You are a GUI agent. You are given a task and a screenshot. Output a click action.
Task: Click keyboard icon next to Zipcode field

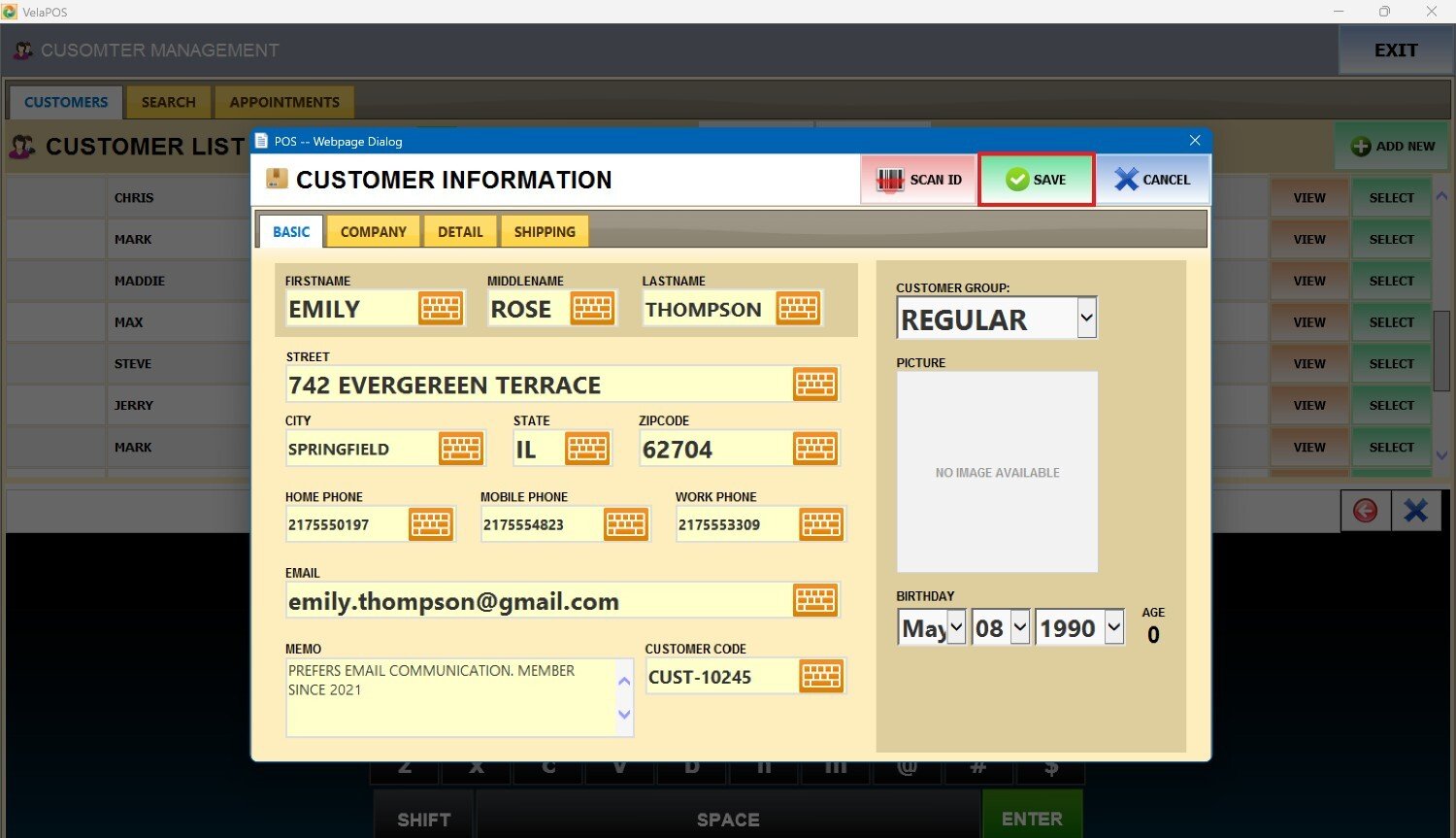click(x=815, y=449)
